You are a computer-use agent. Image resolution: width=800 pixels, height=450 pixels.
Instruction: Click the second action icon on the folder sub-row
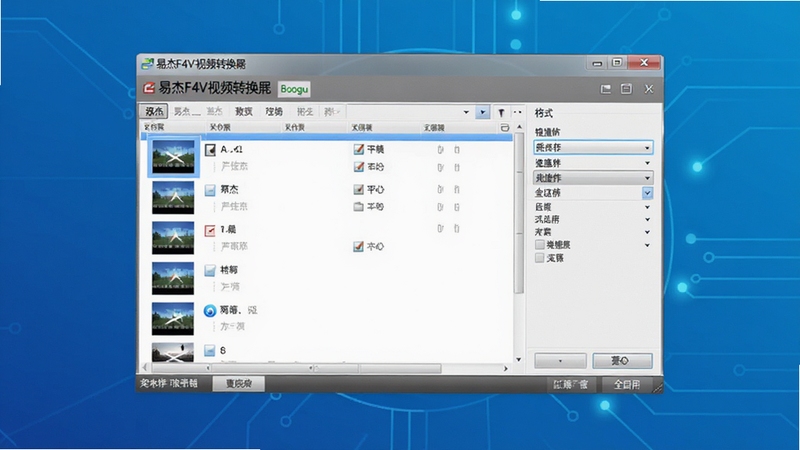457,207
